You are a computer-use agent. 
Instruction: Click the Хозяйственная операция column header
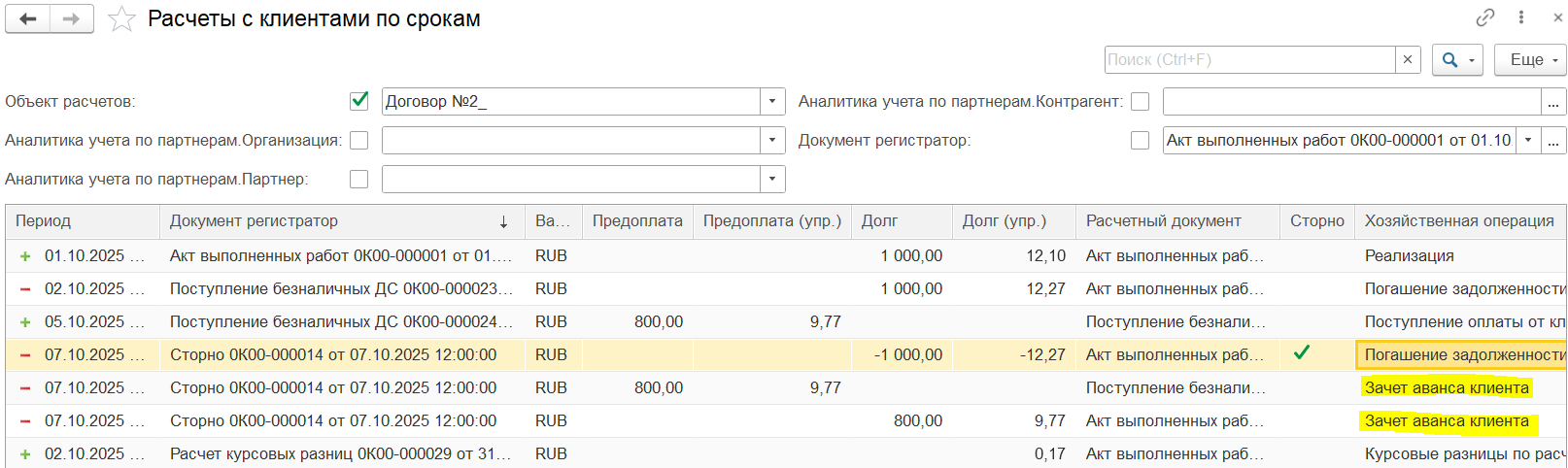[x=1458, y=221]
